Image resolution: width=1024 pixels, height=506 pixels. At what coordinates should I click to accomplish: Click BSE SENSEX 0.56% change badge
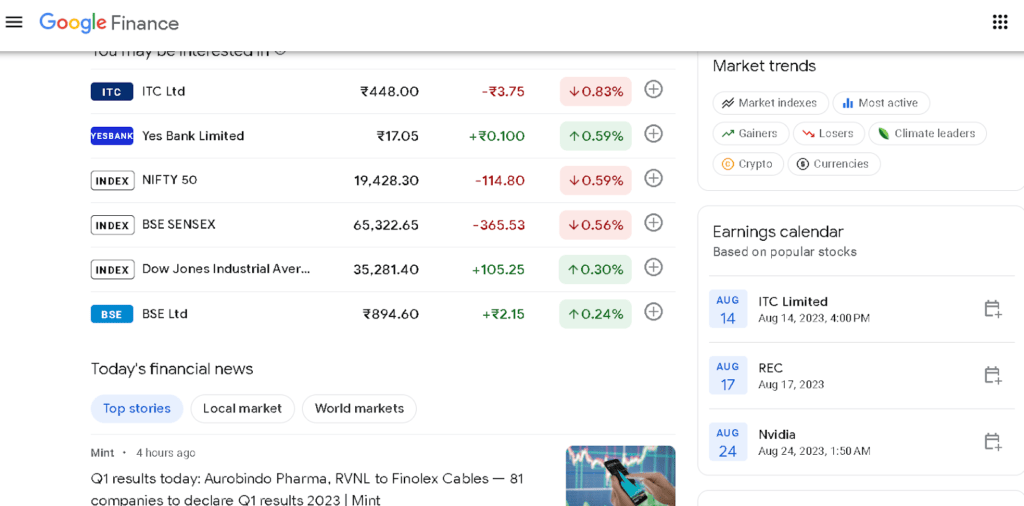(x=596, y=225)
